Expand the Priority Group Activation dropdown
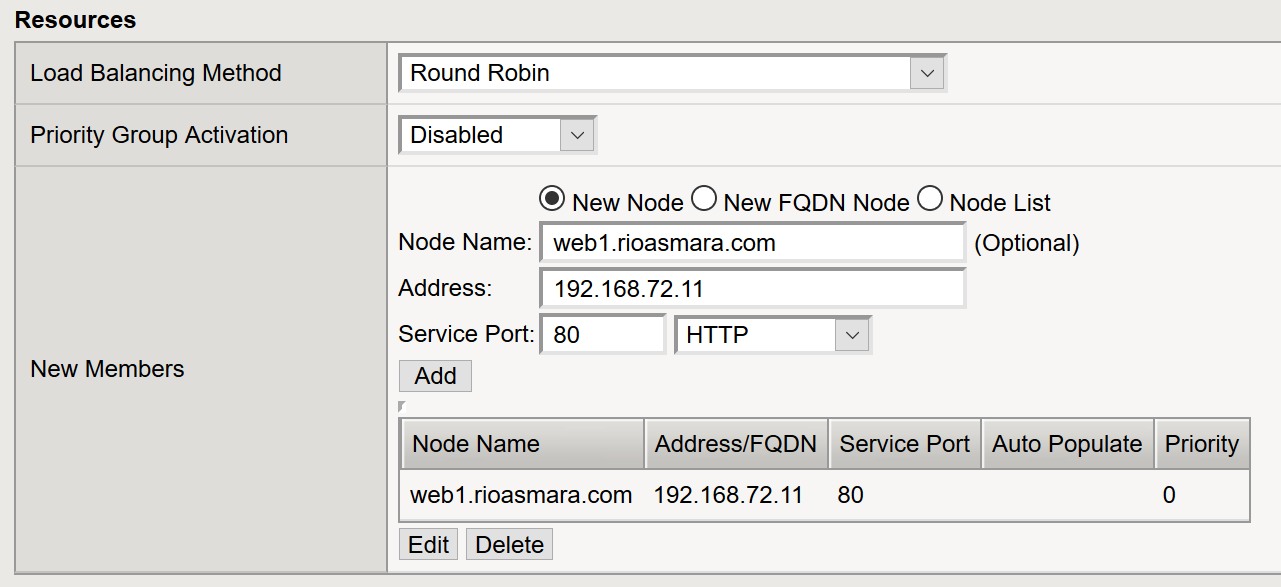The image size is (1281, 587). (x=497, y=135)
